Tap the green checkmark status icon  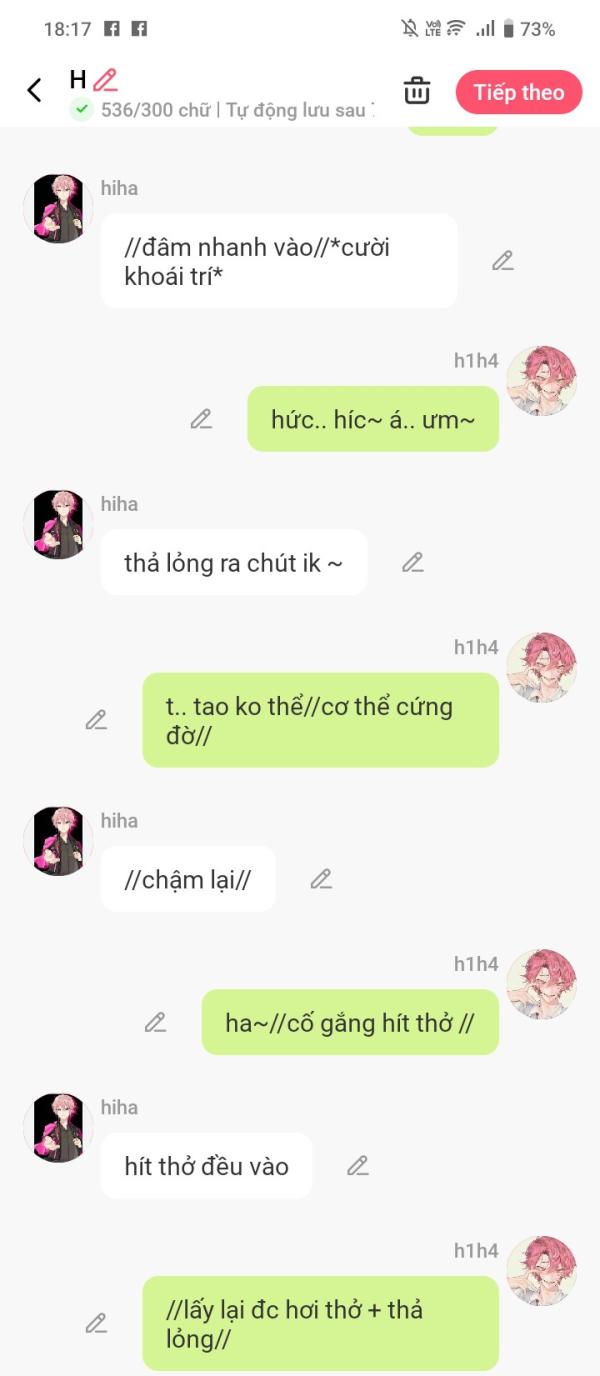[x=81, y=110]
